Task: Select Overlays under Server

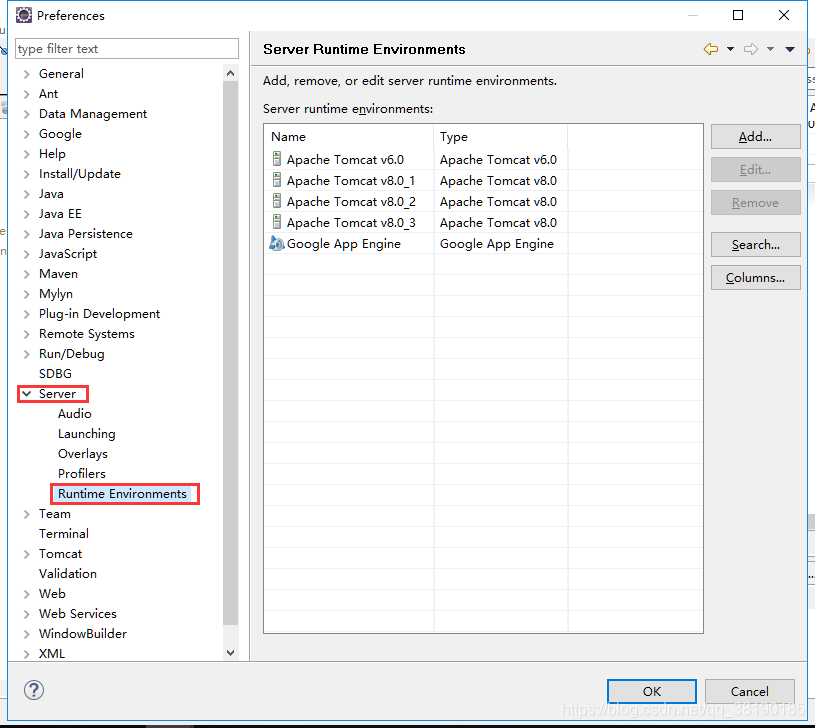Action: 83,454
